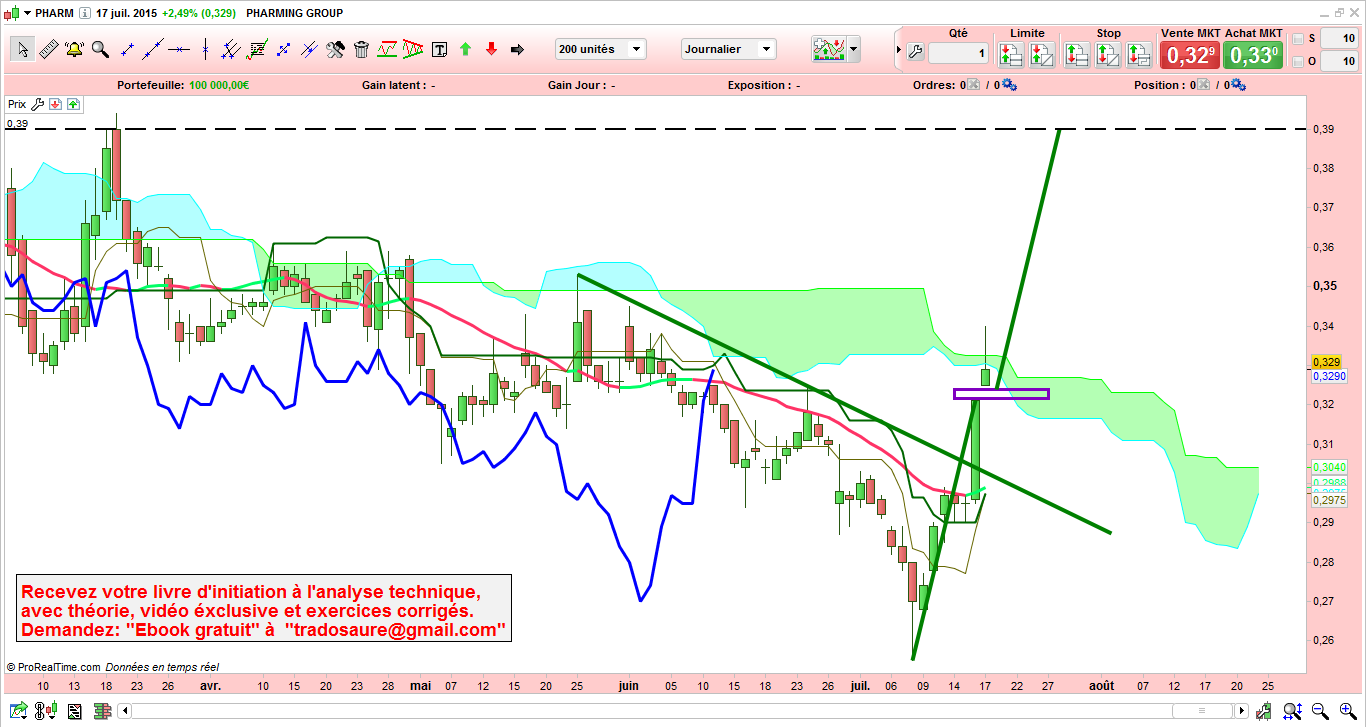The height and width of the screenshot is (727, 1366).
Task: Open the 200 unités dropdown
Action: tap(601, 49)
